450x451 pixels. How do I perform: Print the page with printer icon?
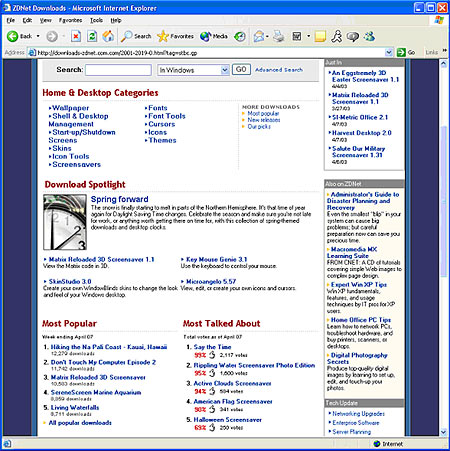pyautogui.click(x=279, y=36)
